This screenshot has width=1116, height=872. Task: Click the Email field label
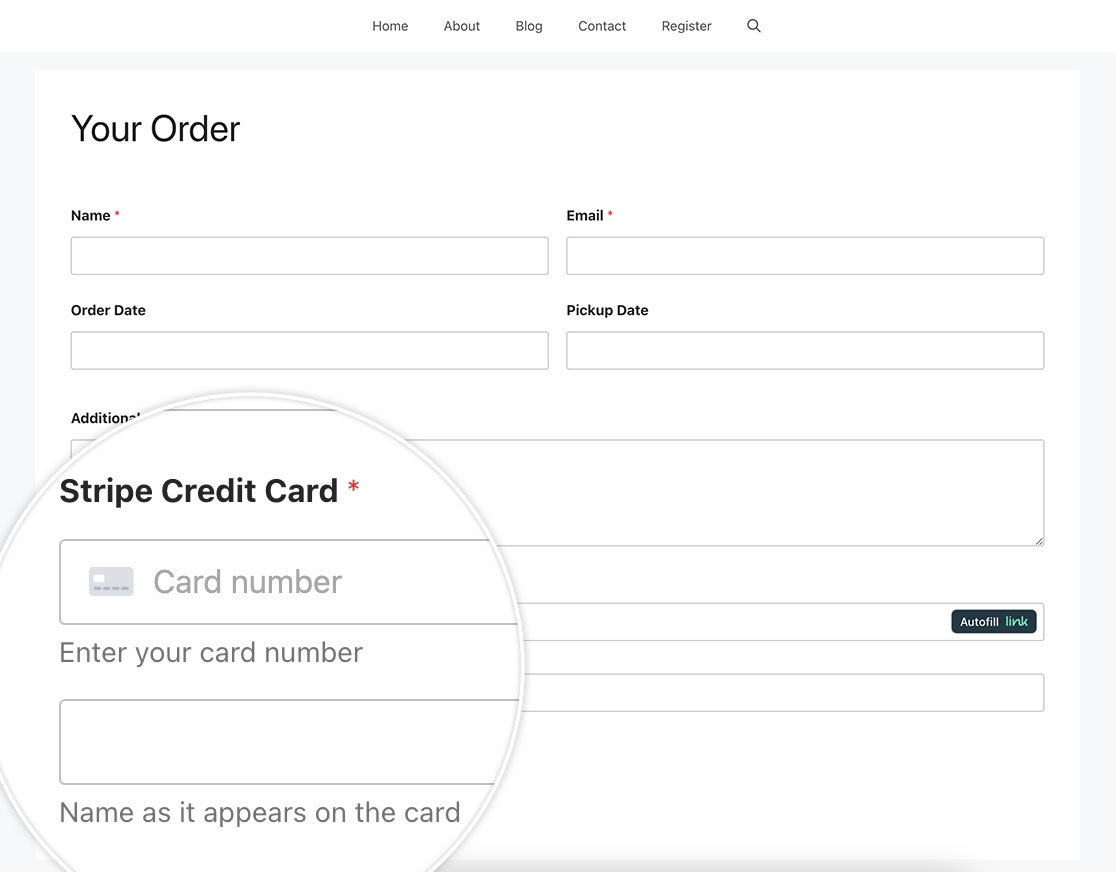click(584, 215)
